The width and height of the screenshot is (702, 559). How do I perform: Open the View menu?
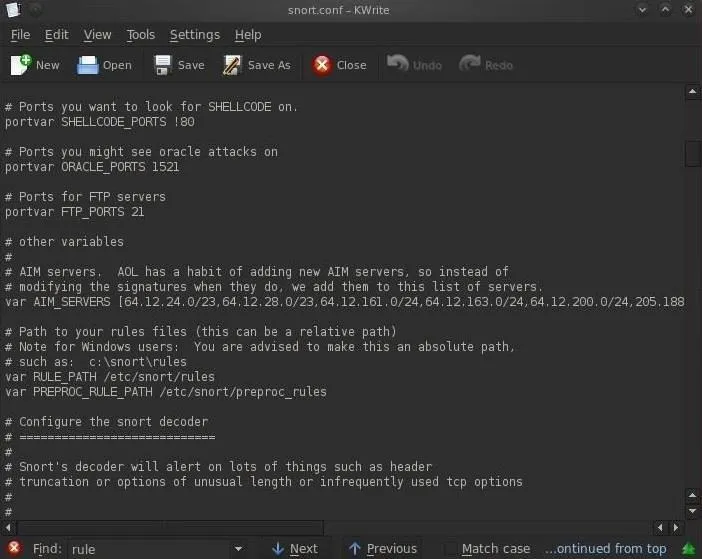click(97, 35)
